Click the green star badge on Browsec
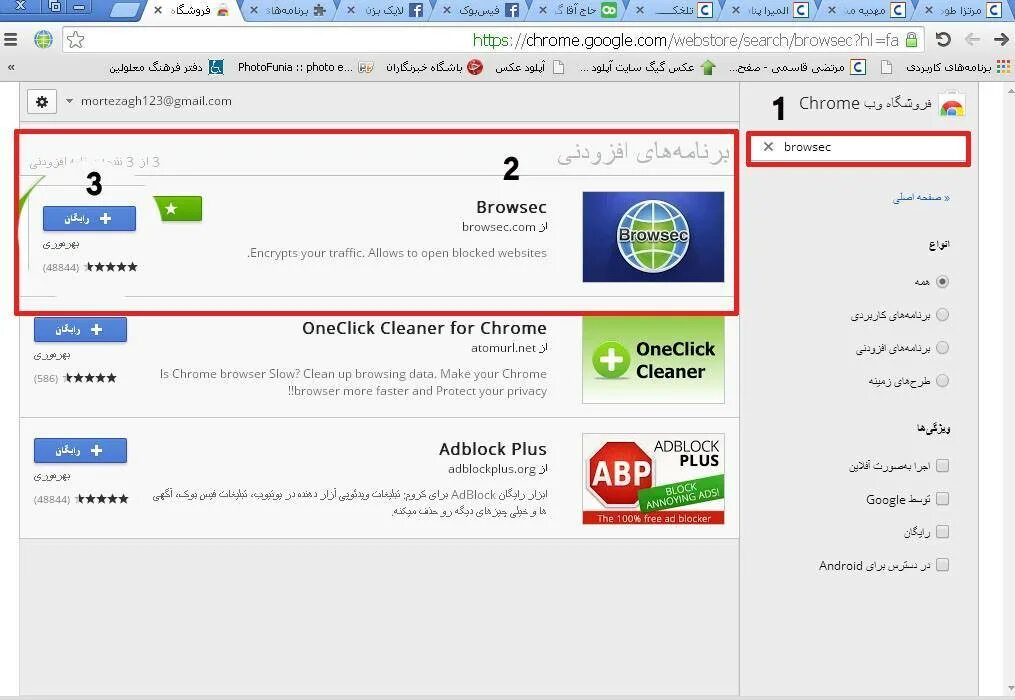 pos(178,209)
